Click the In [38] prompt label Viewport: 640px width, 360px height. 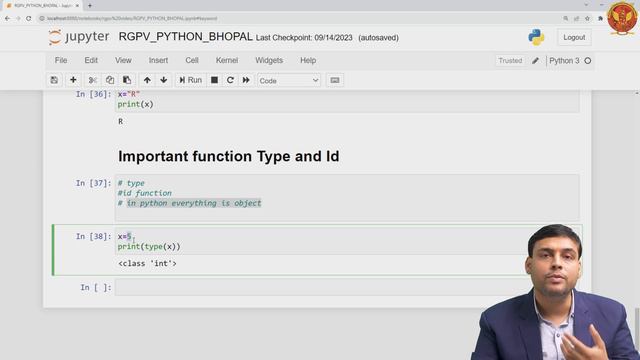[x=93, y=236]
